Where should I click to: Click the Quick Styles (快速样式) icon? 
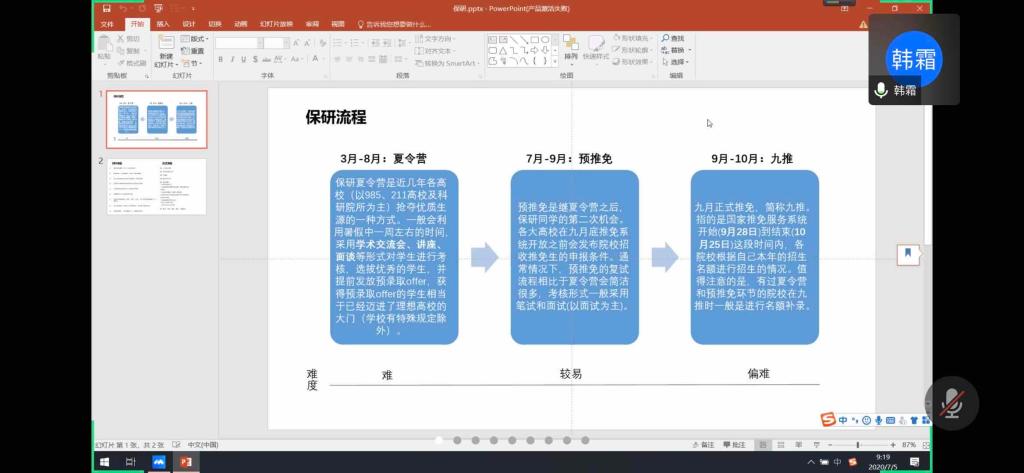[x=596, y=47]
